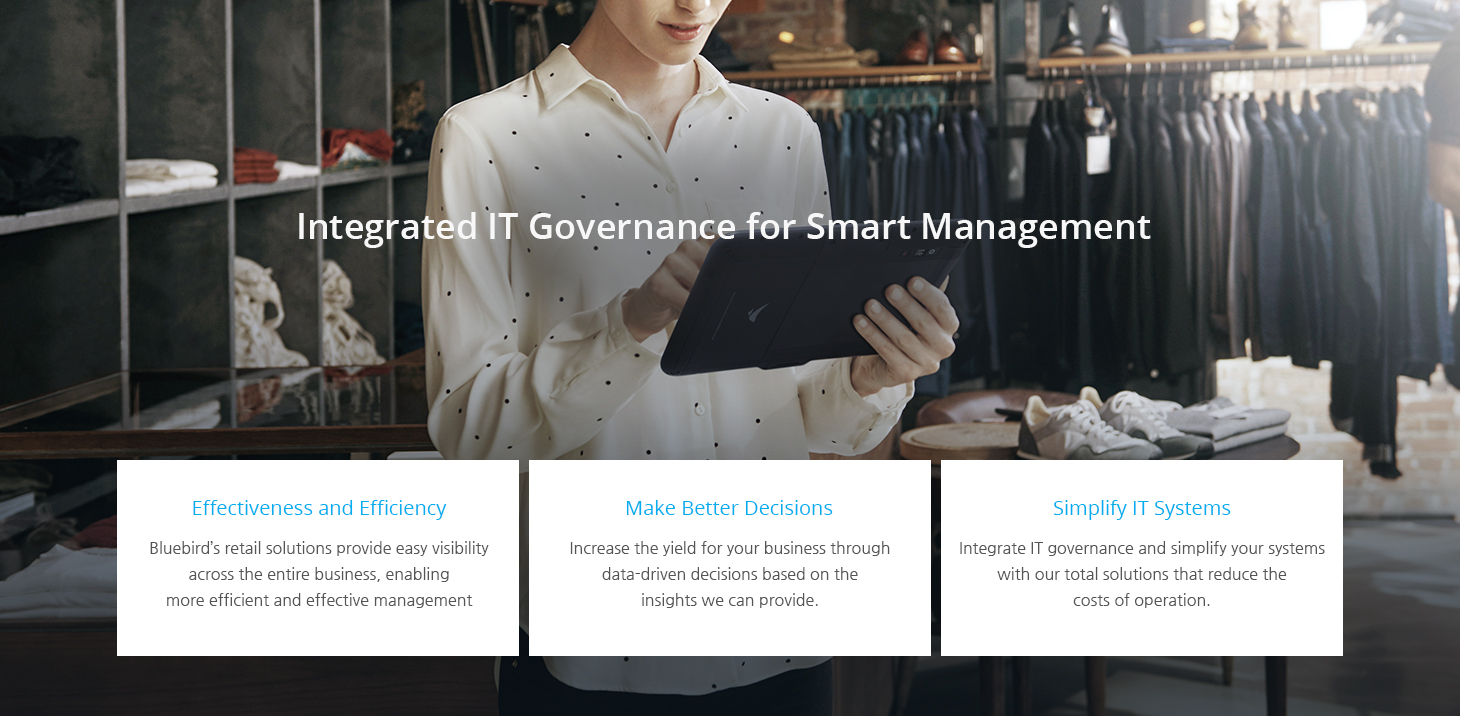The height and width of the screenshot is (716, 1460).
Task: Click the price tag on hanging jacket
Action: pos(1097,150)
